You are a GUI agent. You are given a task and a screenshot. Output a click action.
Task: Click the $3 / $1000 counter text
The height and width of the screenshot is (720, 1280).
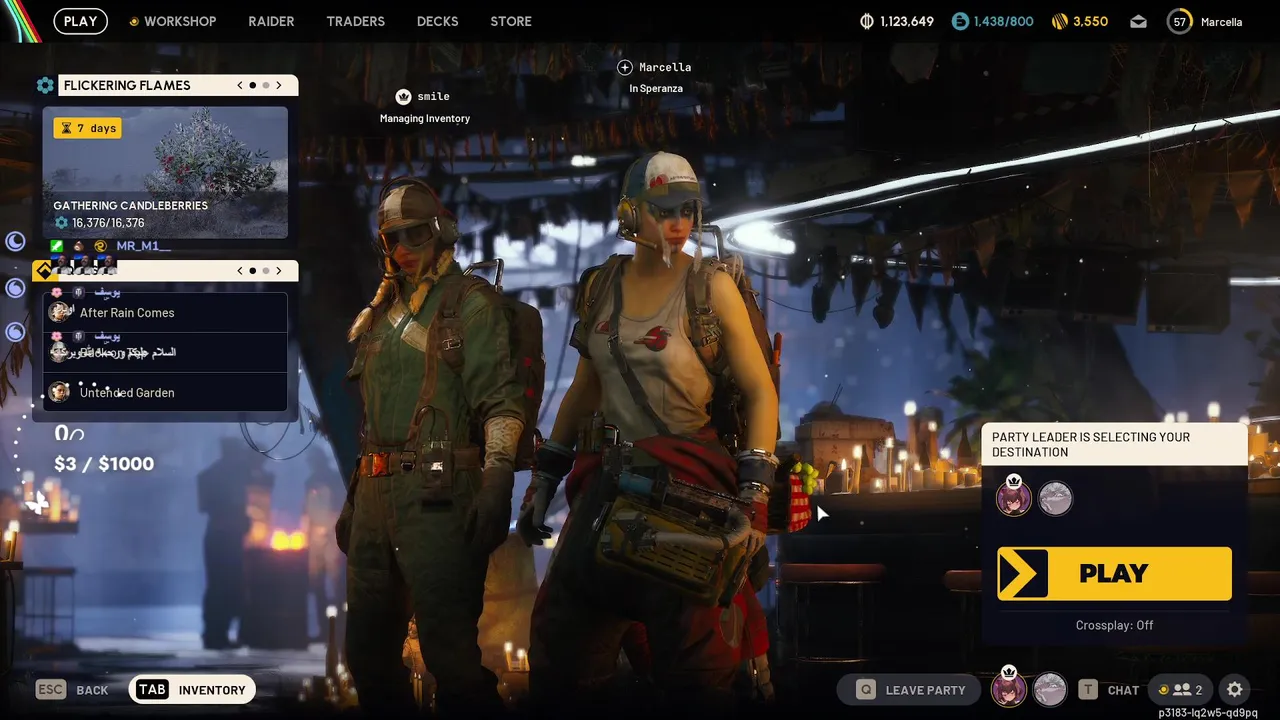(x=104, y=464)
